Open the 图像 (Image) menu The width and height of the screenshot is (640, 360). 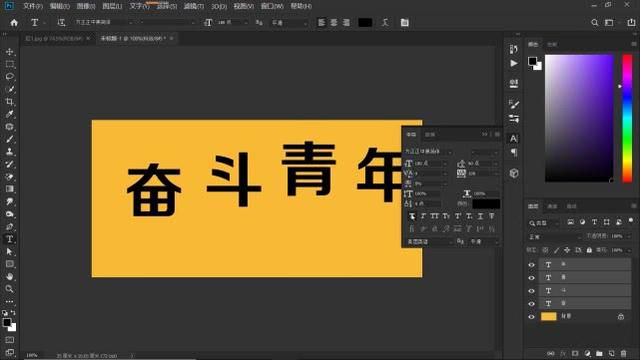click(86, 6)
